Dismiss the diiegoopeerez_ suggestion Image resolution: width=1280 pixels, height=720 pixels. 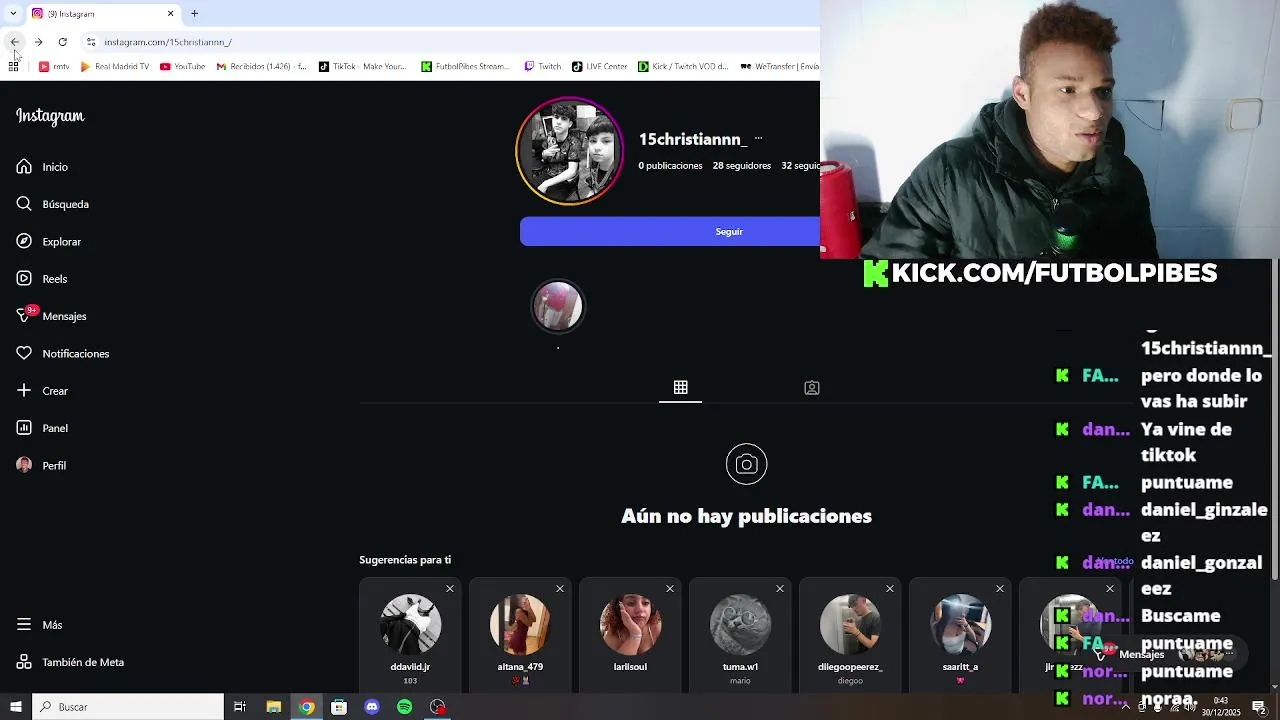pyautogui.click(x=890, y=589)
